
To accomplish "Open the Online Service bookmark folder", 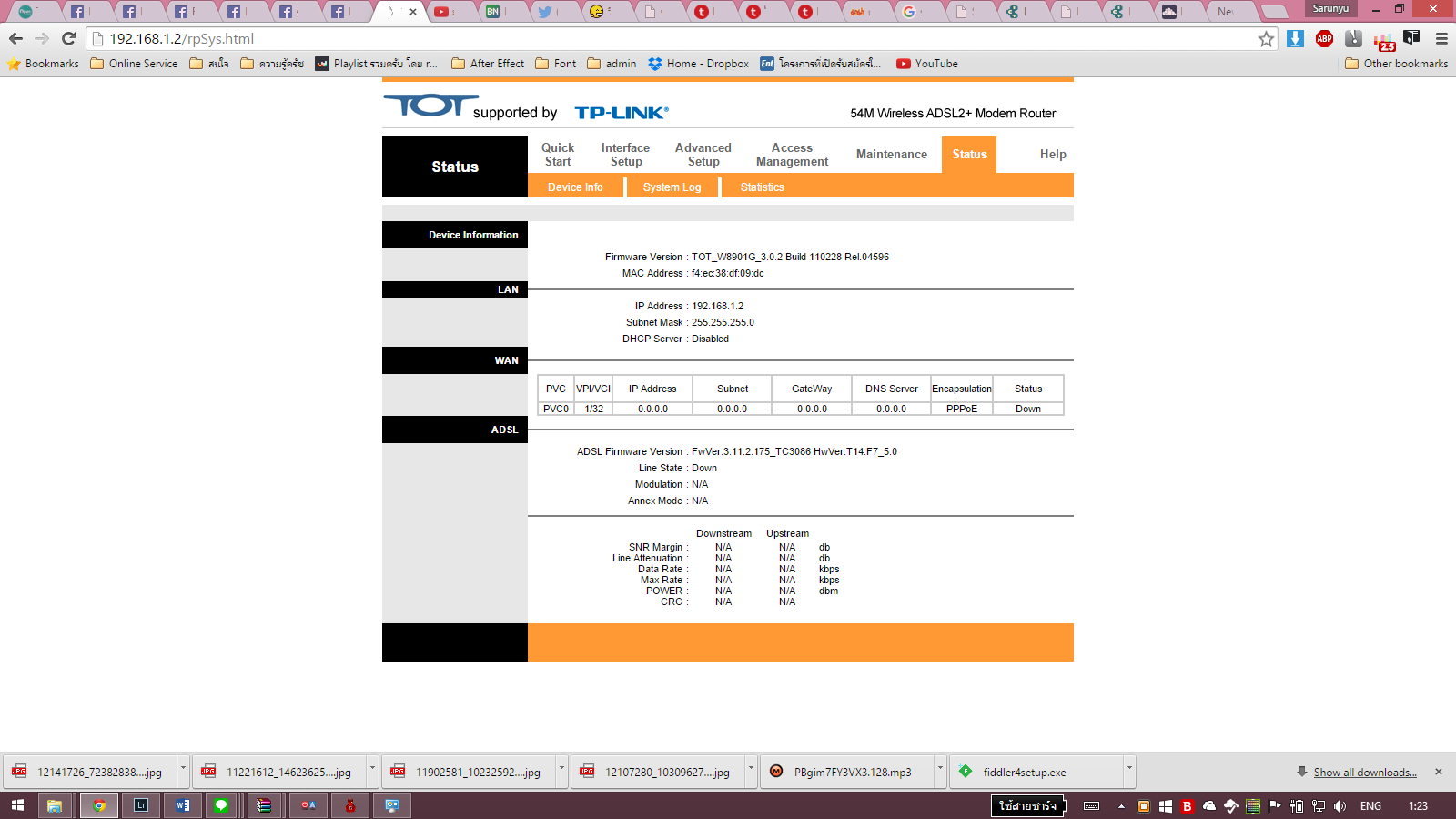I will pyautogui.click(x=134, y=64).
